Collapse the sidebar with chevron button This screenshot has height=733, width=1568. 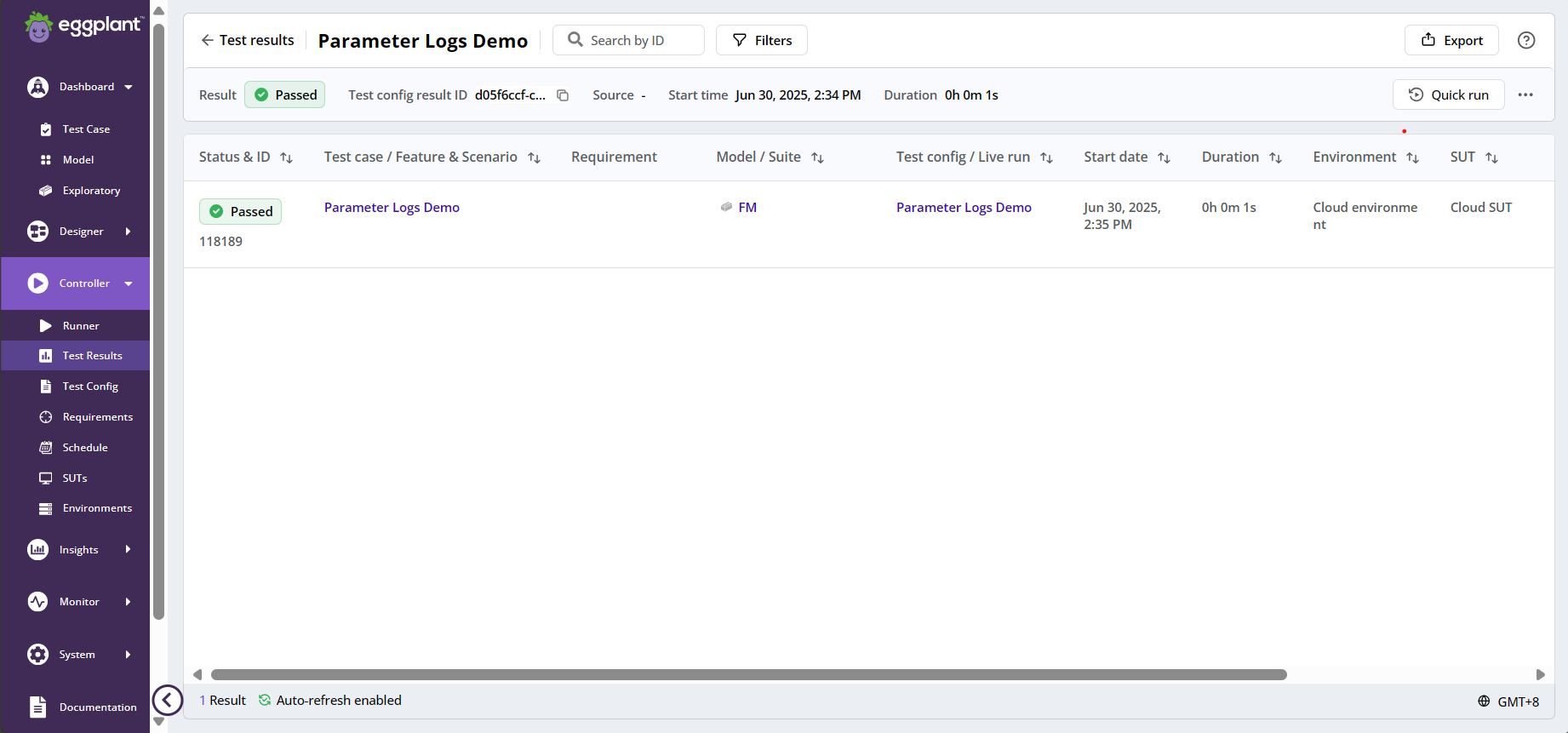coord(168,701)
